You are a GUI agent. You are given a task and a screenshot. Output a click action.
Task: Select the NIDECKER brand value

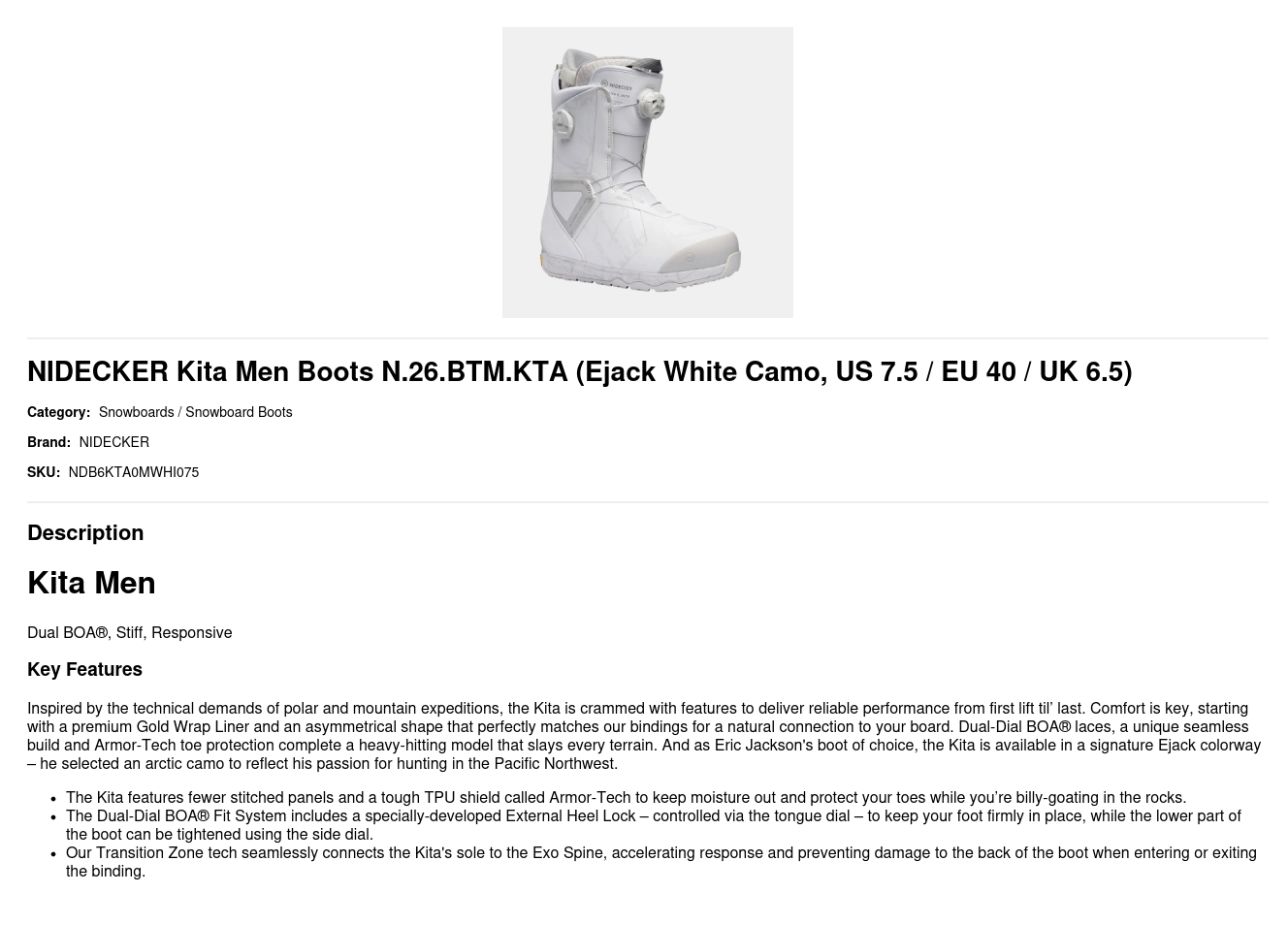coord(113,442)
